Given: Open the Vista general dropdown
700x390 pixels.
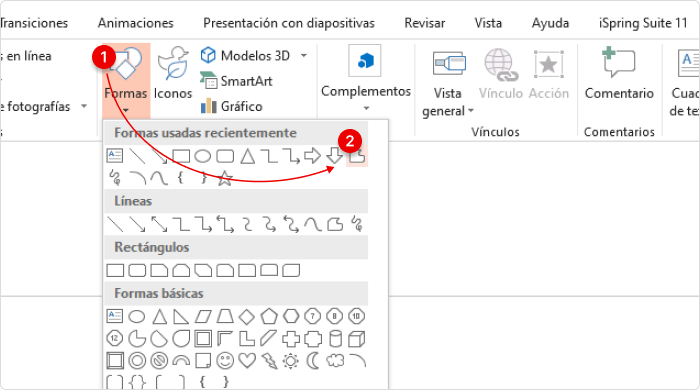Looking at the screenshot, I should 448,83.
